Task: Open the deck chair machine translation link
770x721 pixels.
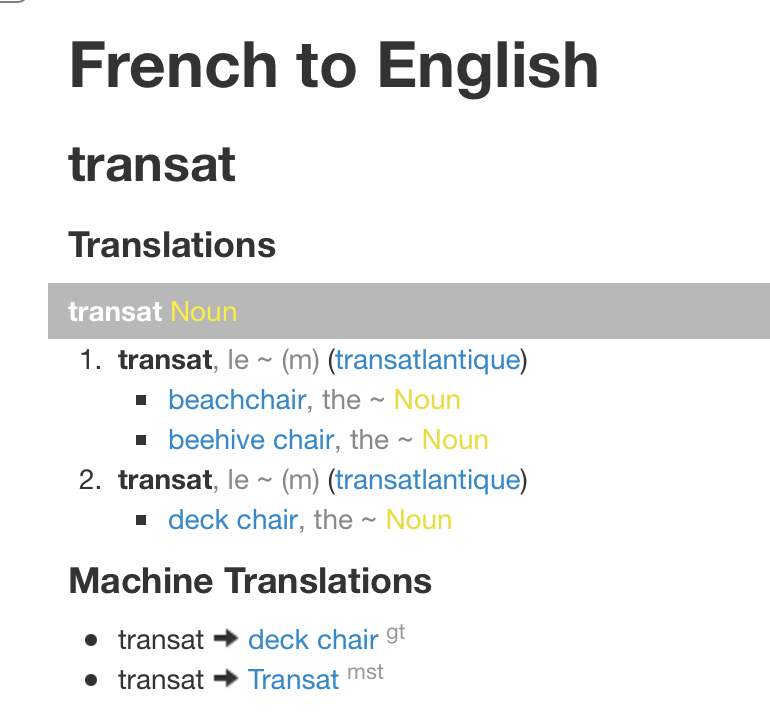Action: tap(313, 640)
